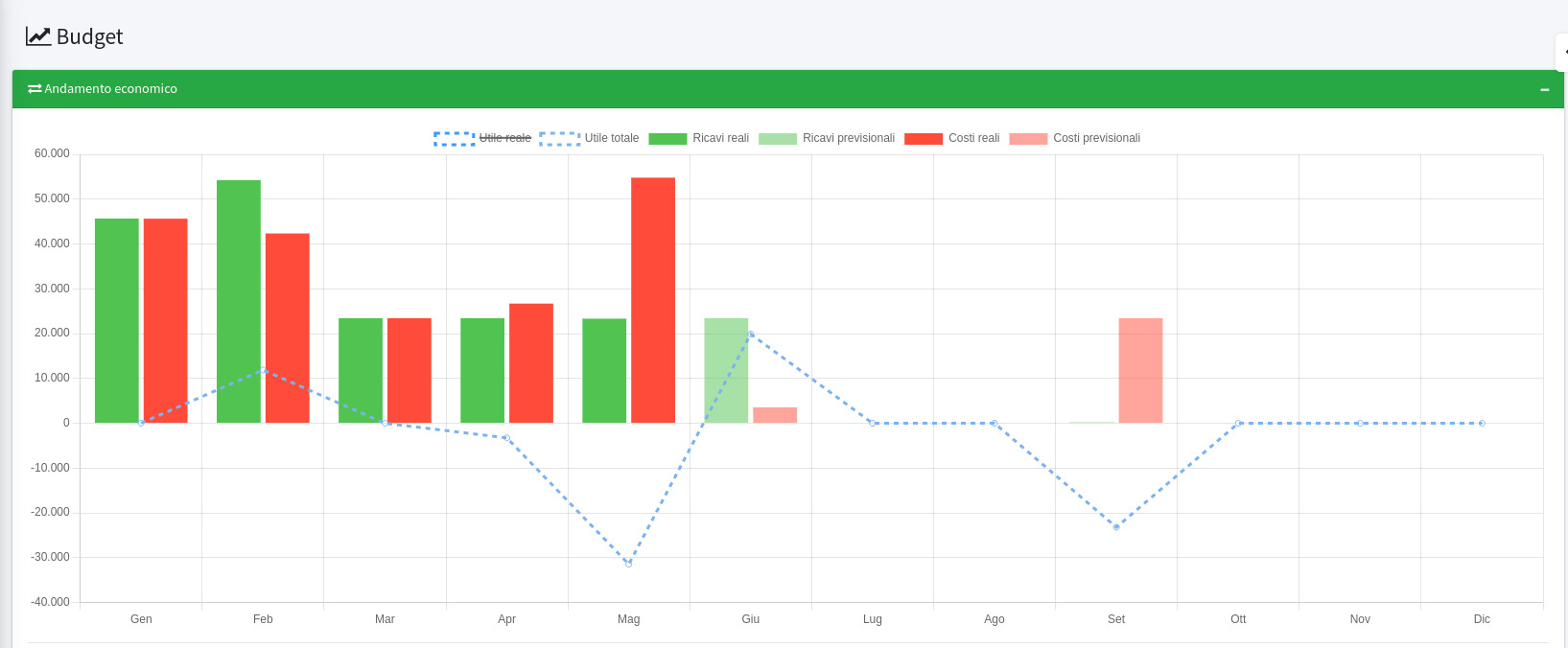This screenshot has height=648, width=1568.
Task: Click the exchange arrows icon beside Andamento economico
Action: tap(35, 89)
